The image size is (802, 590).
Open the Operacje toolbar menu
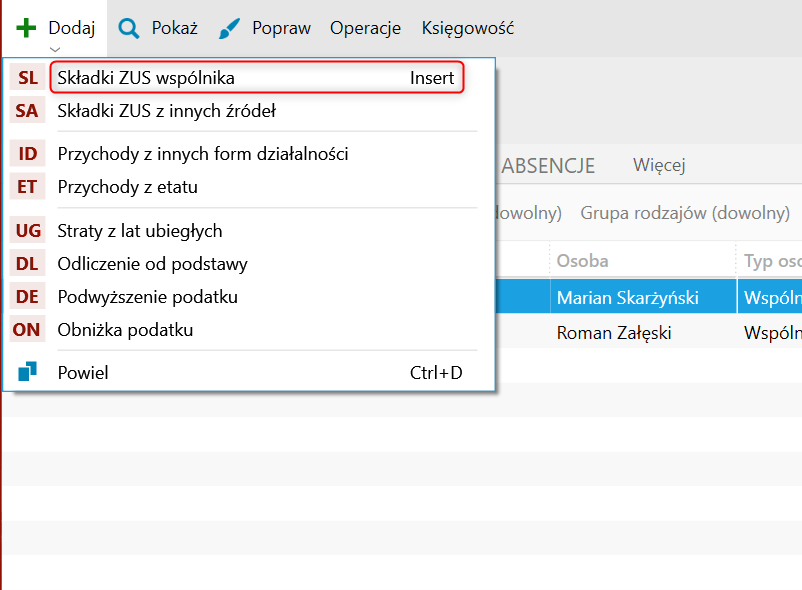(x=365, y=28)
